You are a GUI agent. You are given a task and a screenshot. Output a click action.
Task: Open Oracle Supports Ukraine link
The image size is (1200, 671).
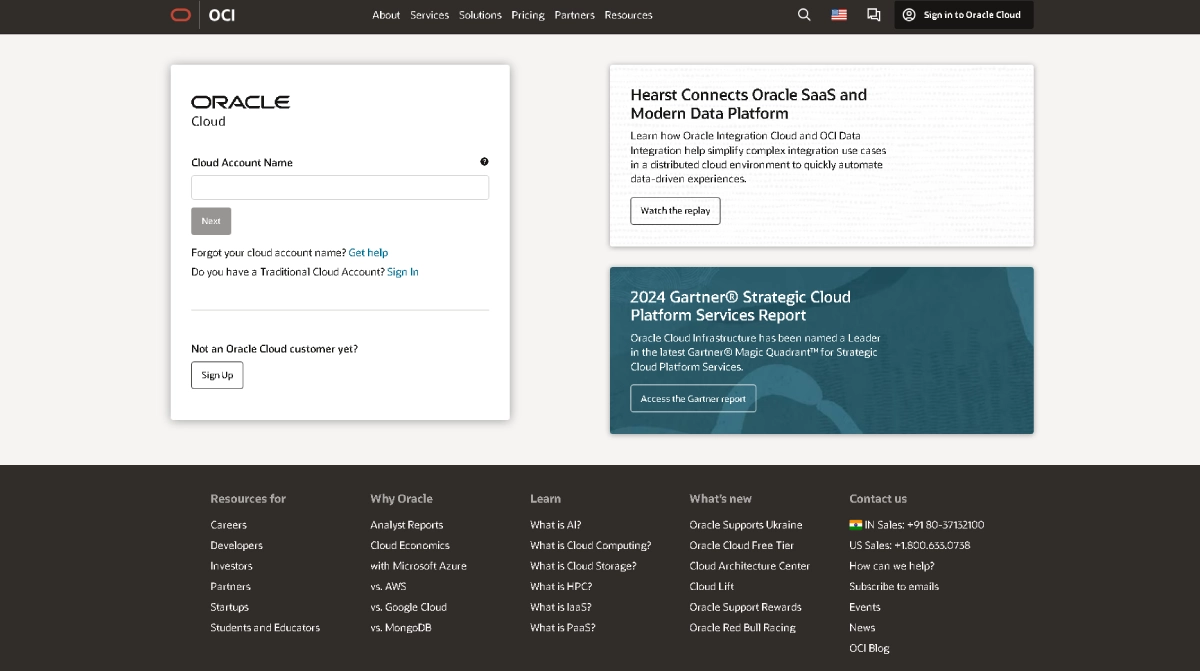coord(745,525)
